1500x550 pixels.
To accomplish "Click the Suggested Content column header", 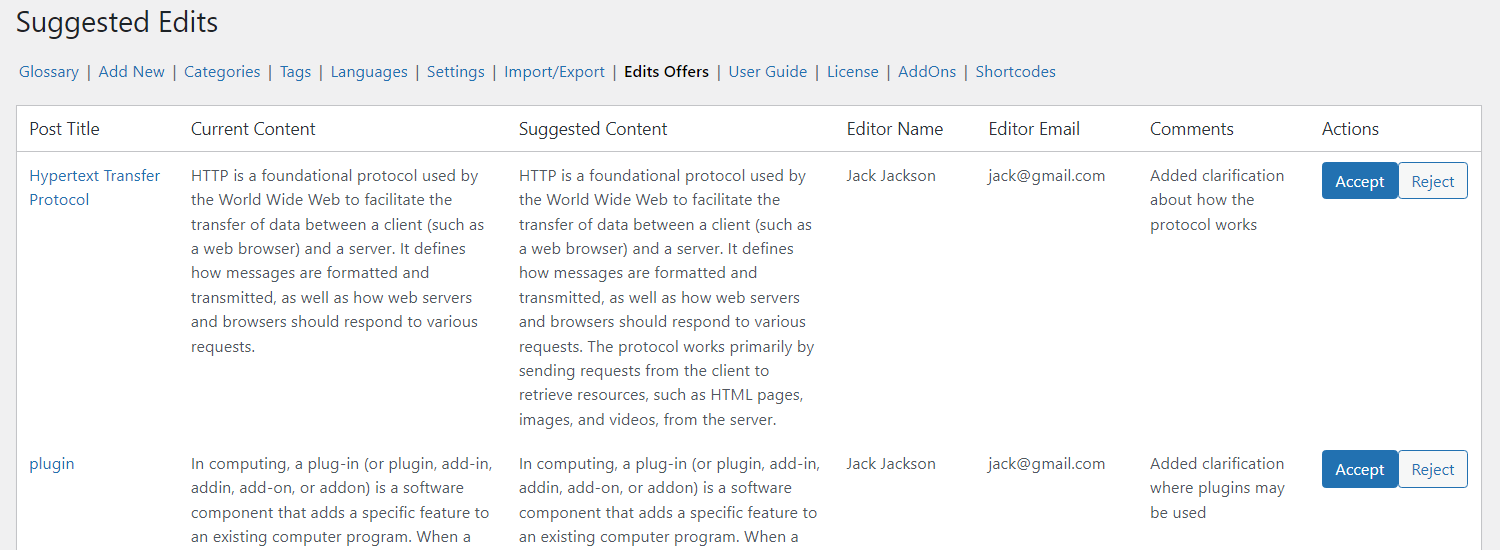I will 593,129.
